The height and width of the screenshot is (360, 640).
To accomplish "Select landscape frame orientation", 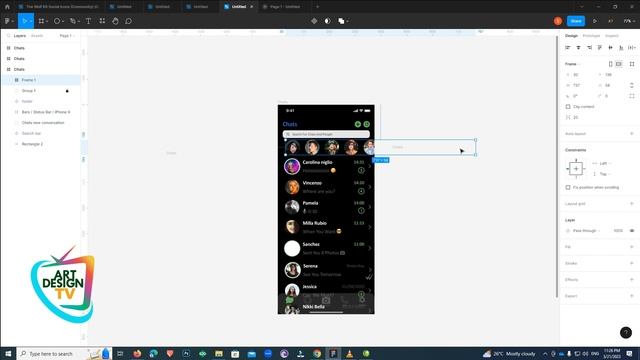I will tap(619, 64).
